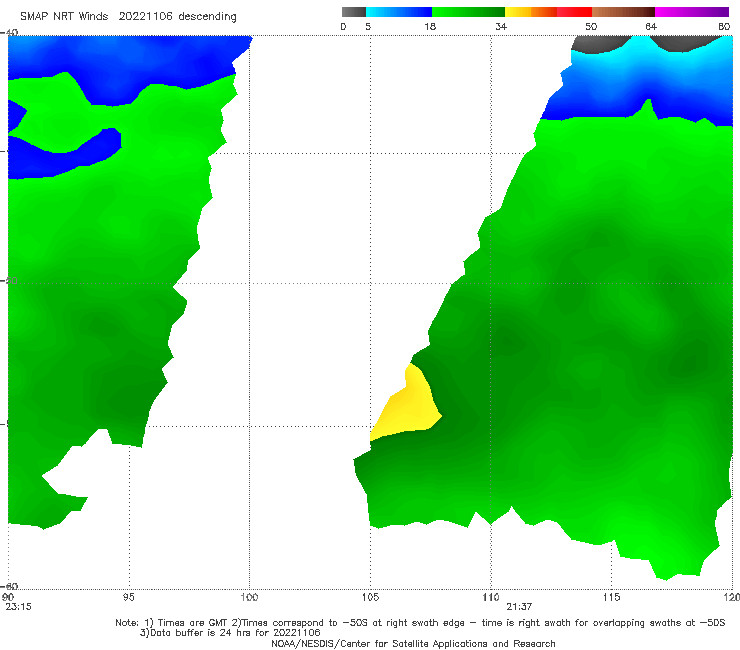The image size is (740, 650).
Task: Click the green segment of the color bar
Action: point(468,12)
